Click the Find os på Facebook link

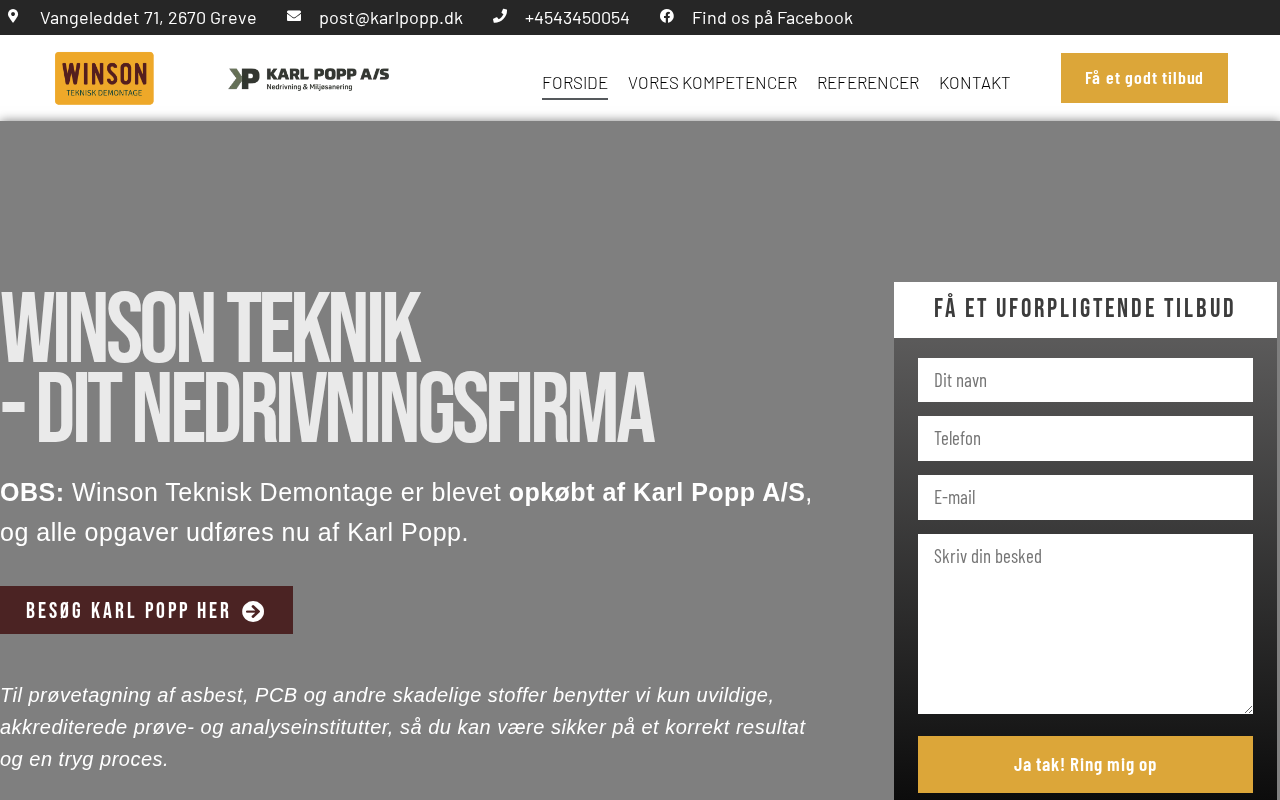[x=772, y=17]
